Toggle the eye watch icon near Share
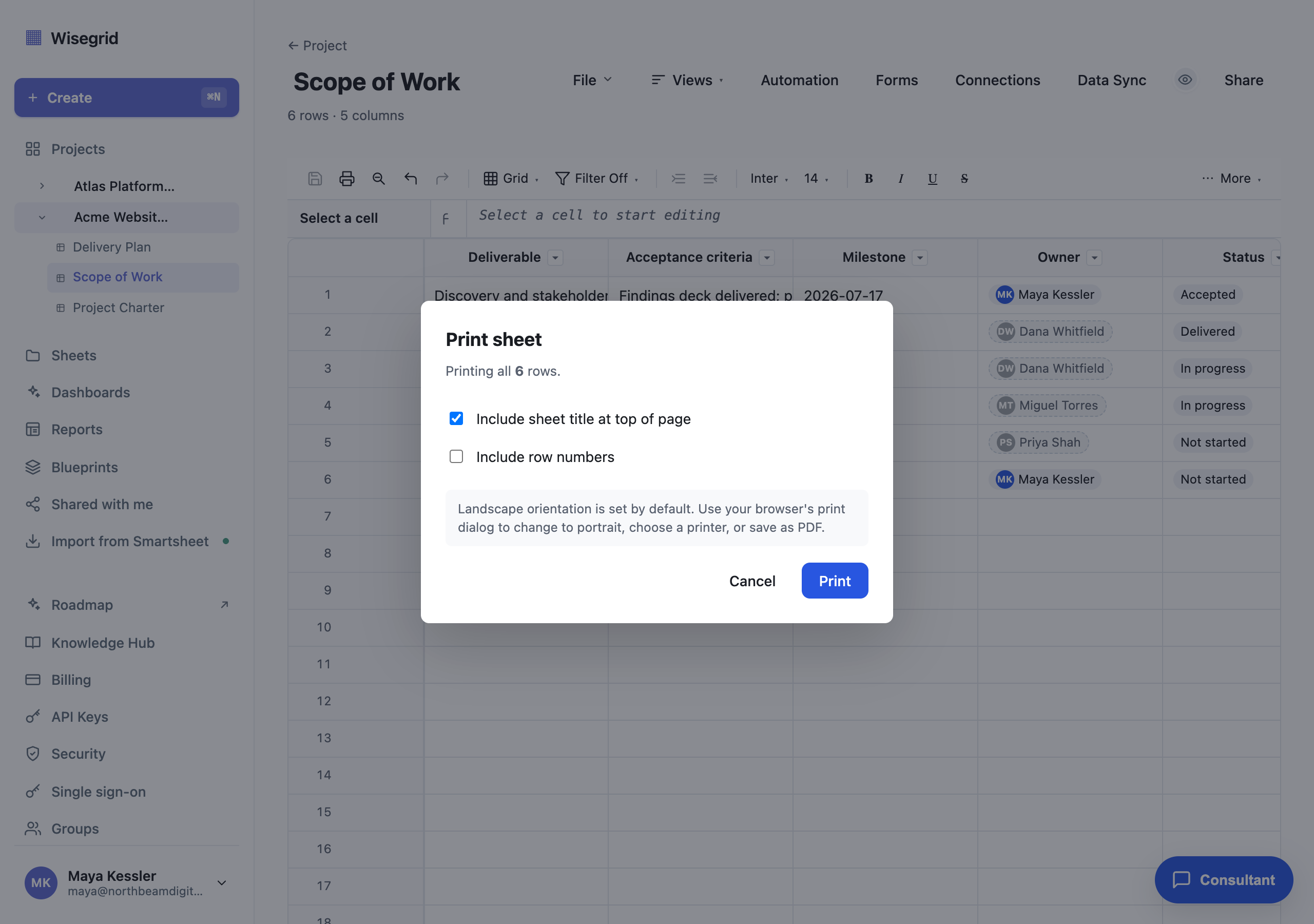This screenshot has width=1314, height=924. (x=1185, y=80)
